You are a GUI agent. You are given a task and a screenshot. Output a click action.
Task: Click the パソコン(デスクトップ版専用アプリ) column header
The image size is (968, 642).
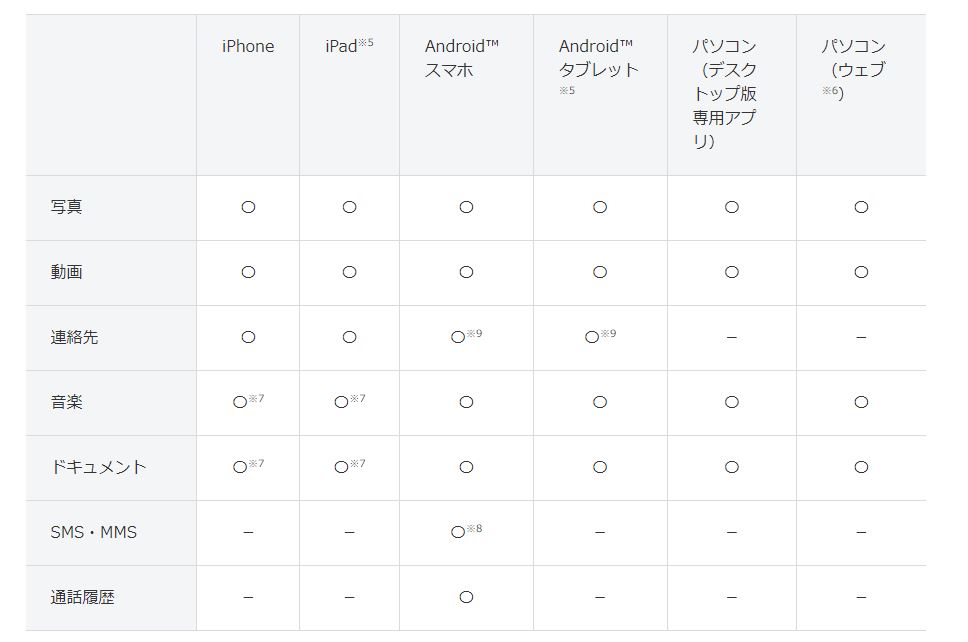(x=725, y=94)
